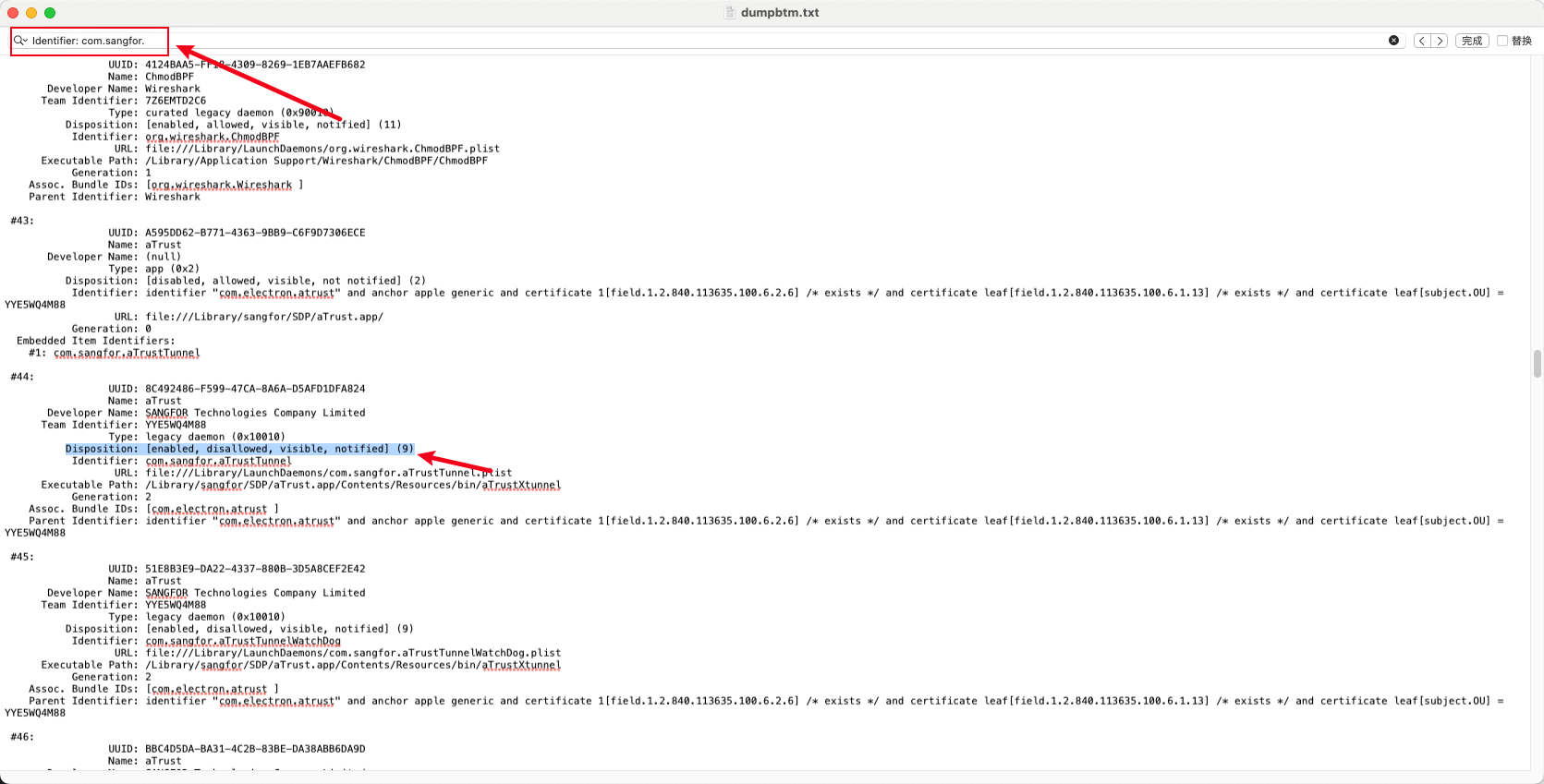Clear the search text with the X icon

(x=1393, y=41)
